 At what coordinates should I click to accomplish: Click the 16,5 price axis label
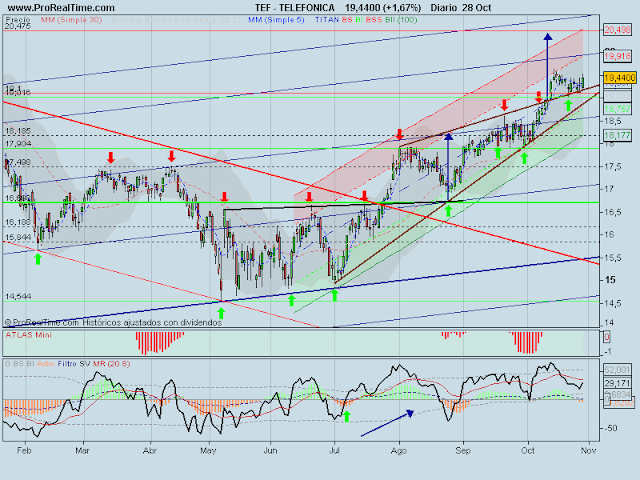(x=613, y=212)
